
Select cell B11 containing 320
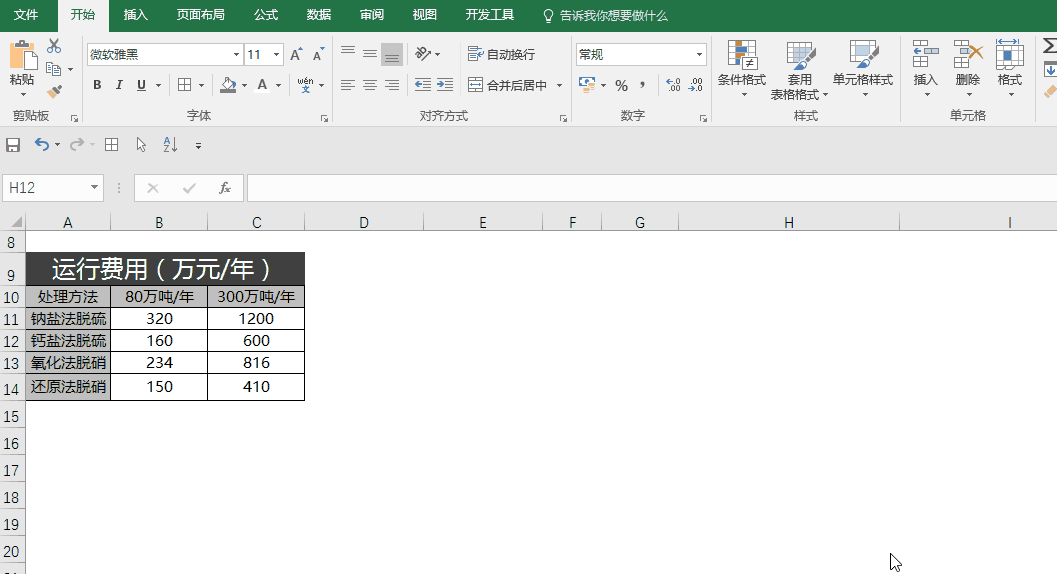[159, 318]
